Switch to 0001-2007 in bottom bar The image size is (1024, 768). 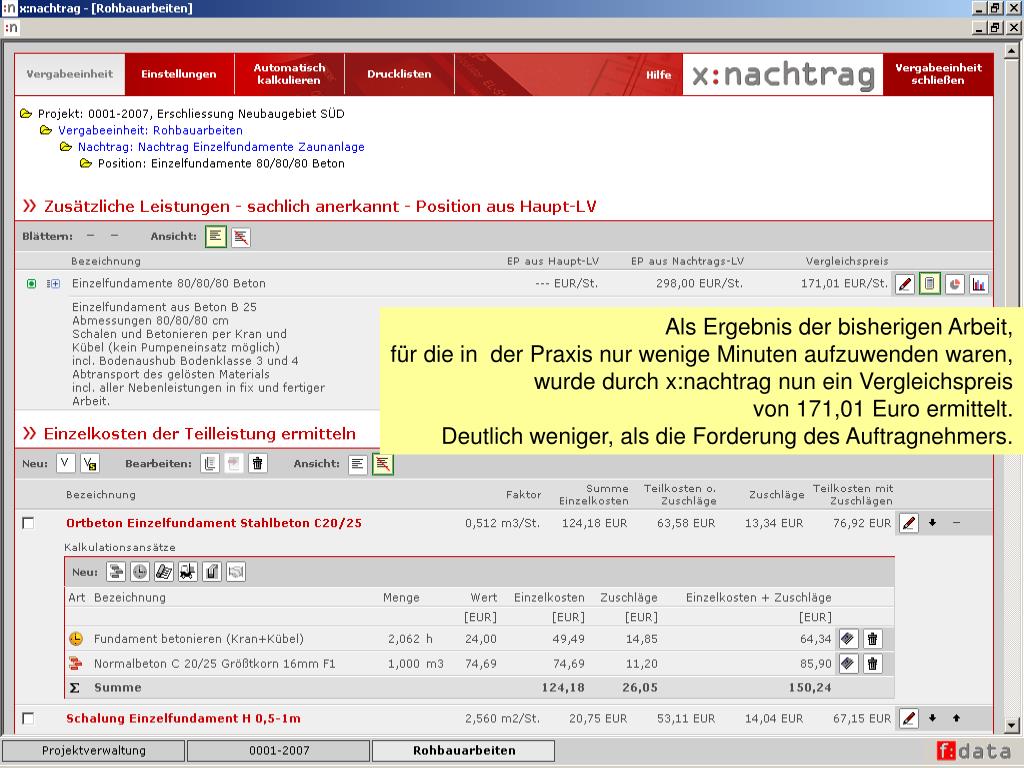(279, 751)
